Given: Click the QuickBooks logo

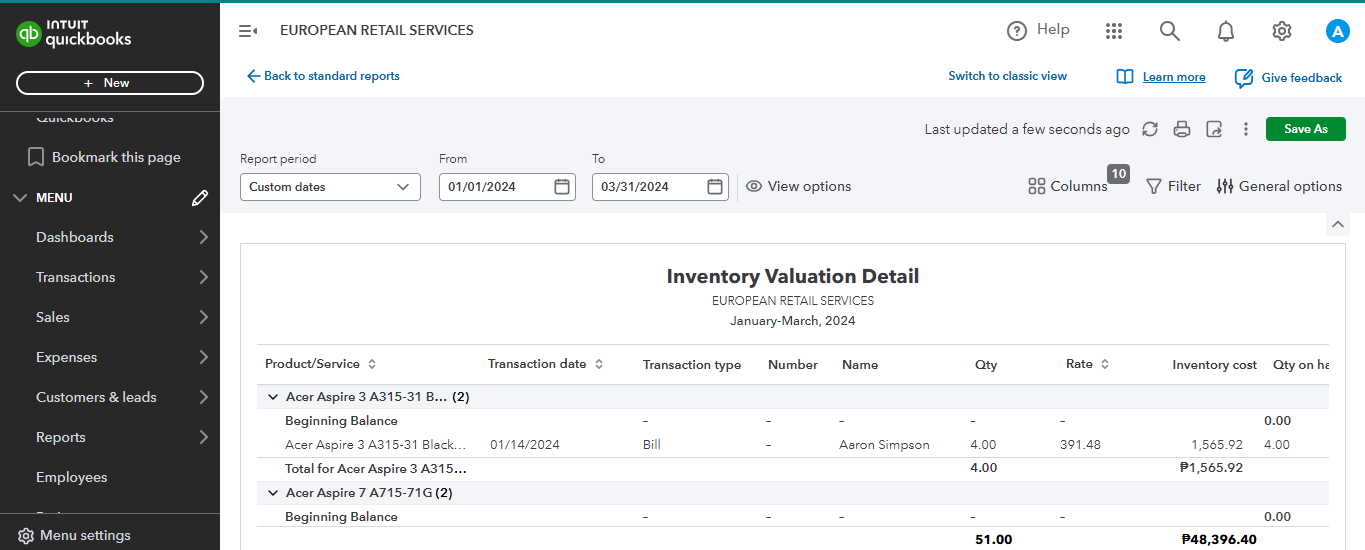Looking at the screenshot, I should tap(74, 34).
